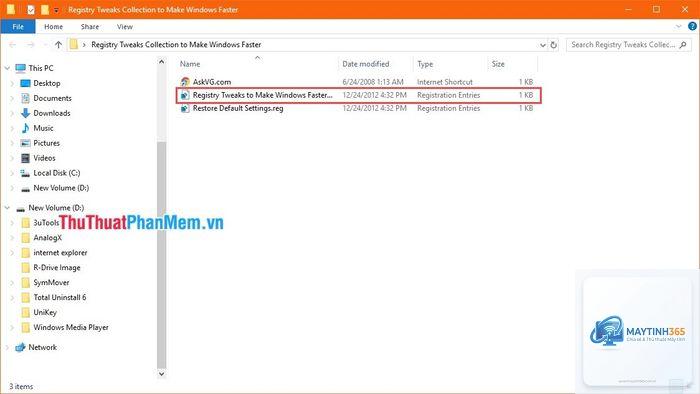
Task: Sort files by Size column
Action: click(498, 64)
